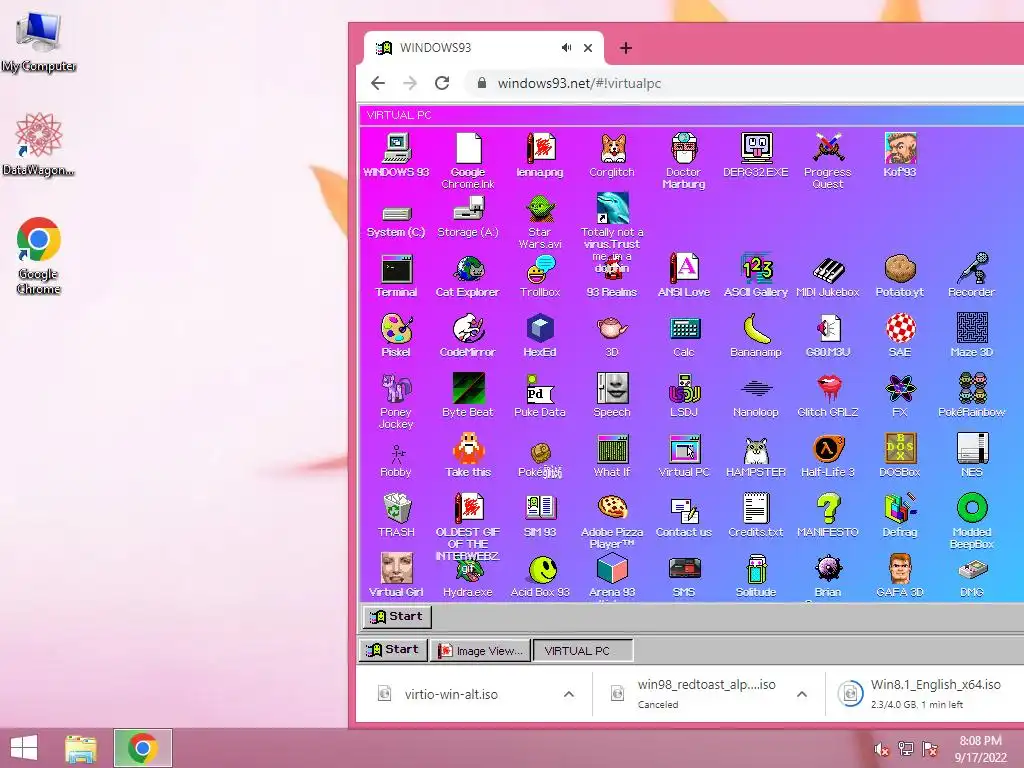Open Storage (A:) floppy drive icon
The image size is (1024, 768).
point(468,217)
